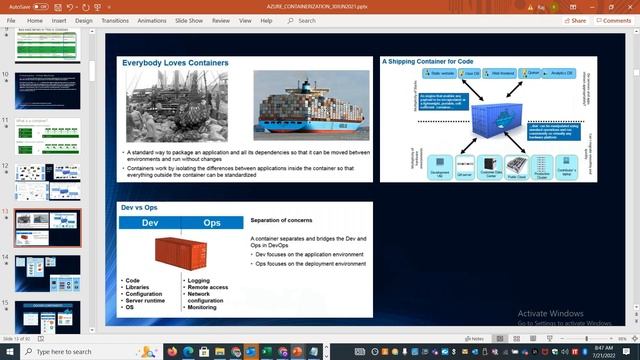Open Firefox from the taskbar

tap(172, 351)
